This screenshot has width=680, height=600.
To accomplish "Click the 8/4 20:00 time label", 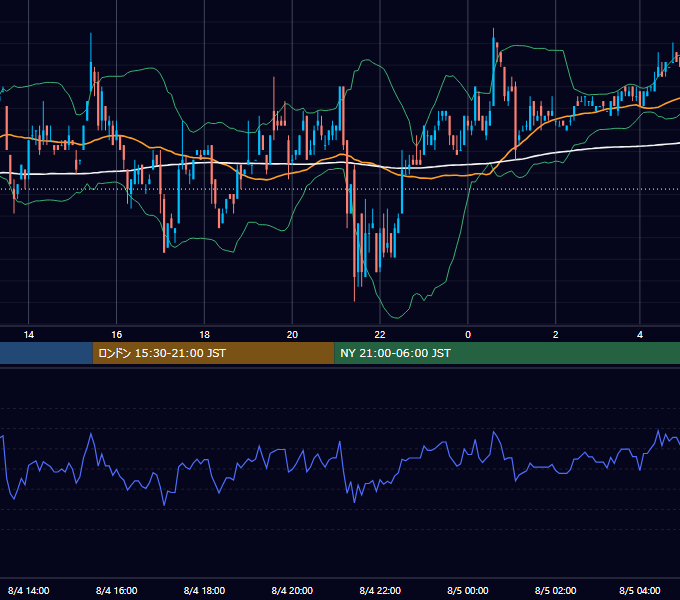I will coord(292,590).
